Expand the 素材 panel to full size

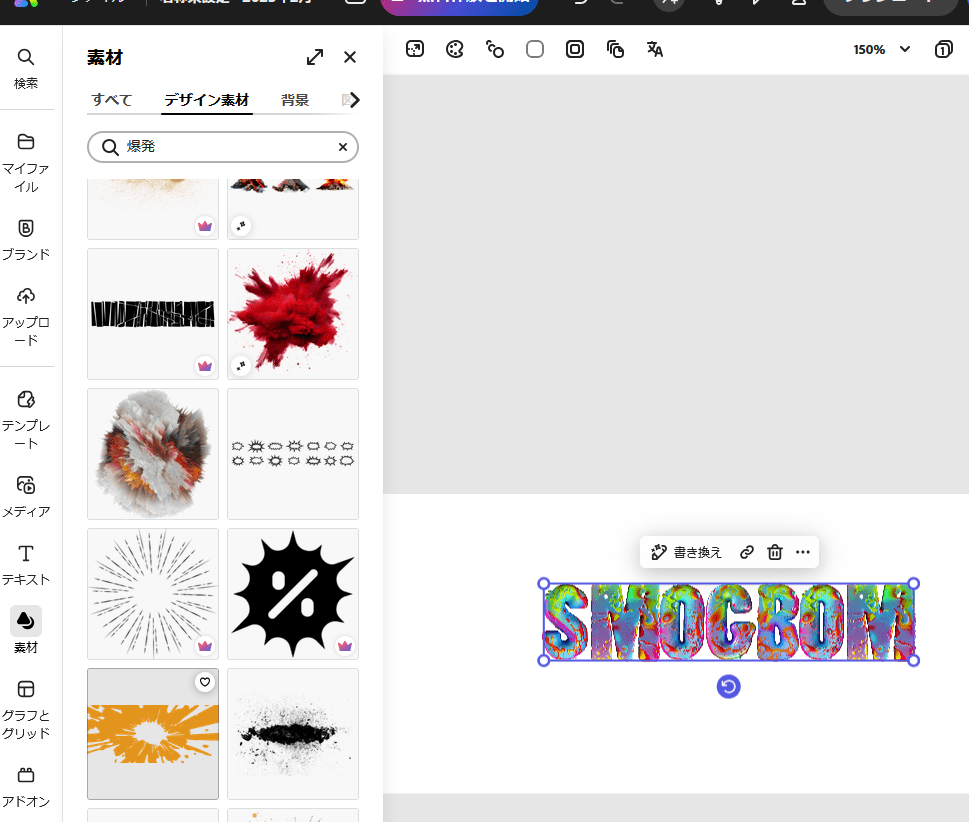[315, 57]
